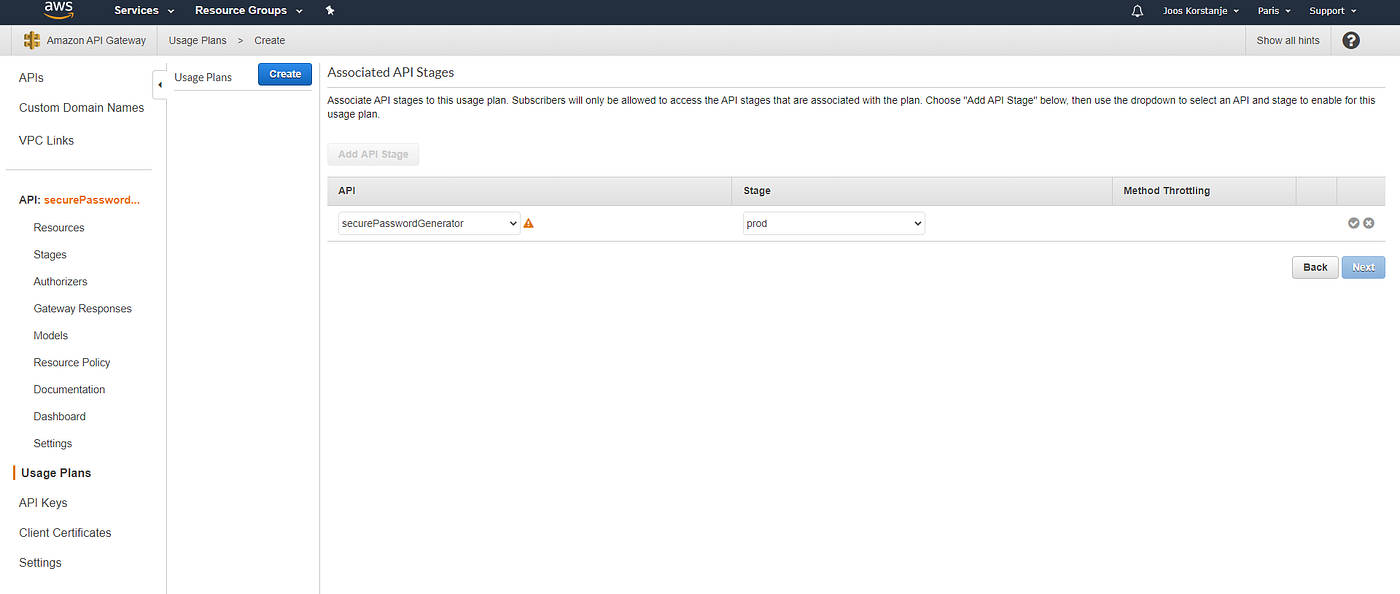Click Usage Plans breadcrumb
Viewport: 1400px width, 594px height.
click(x=198, y=40)
